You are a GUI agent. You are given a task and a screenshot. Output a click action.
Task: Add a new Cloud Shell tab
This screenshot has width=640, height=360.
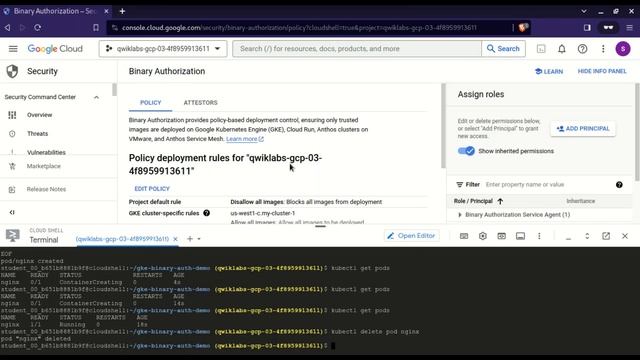tap(190, 239)
